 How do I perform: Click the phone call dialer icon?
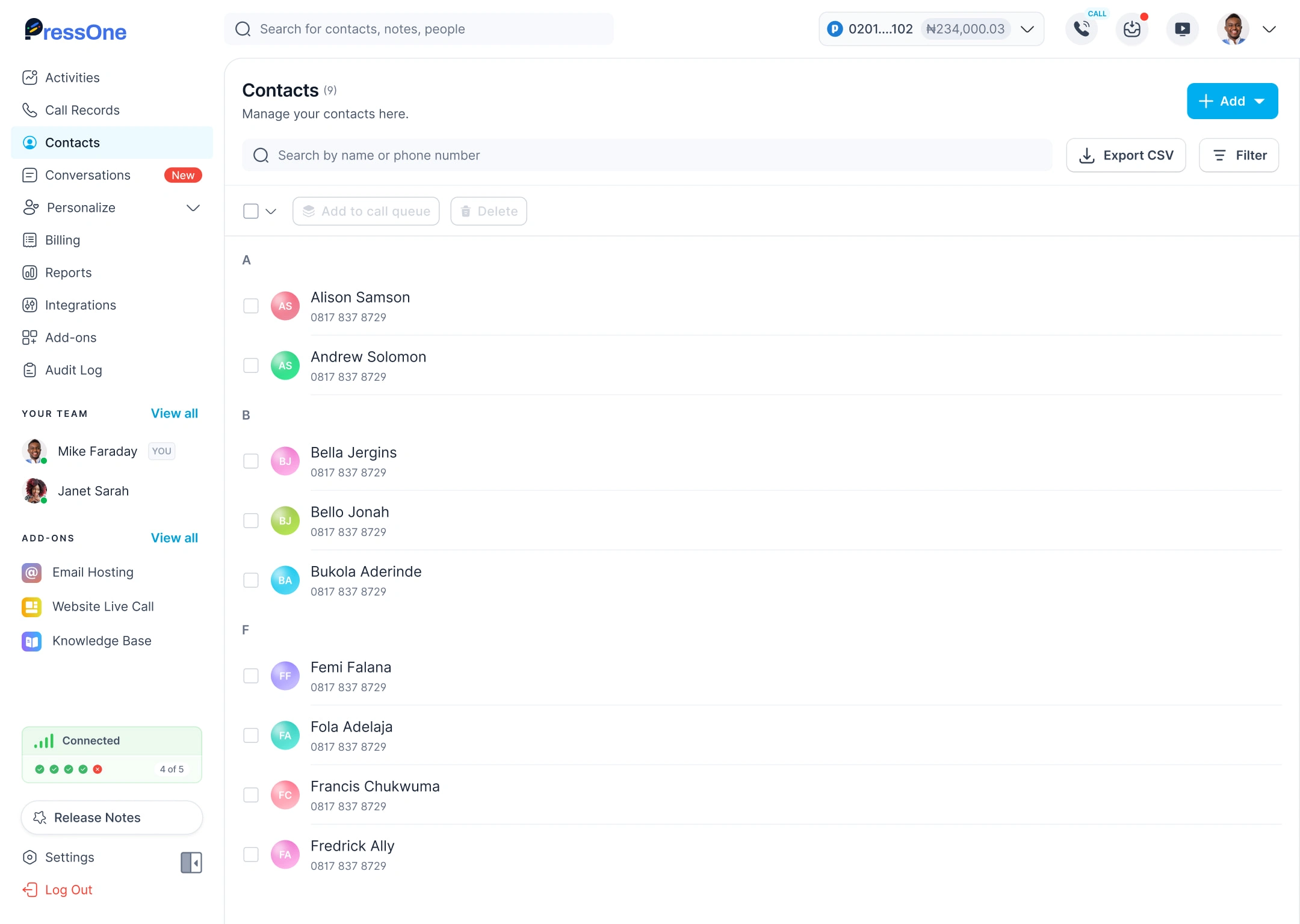click(1082, 29)
